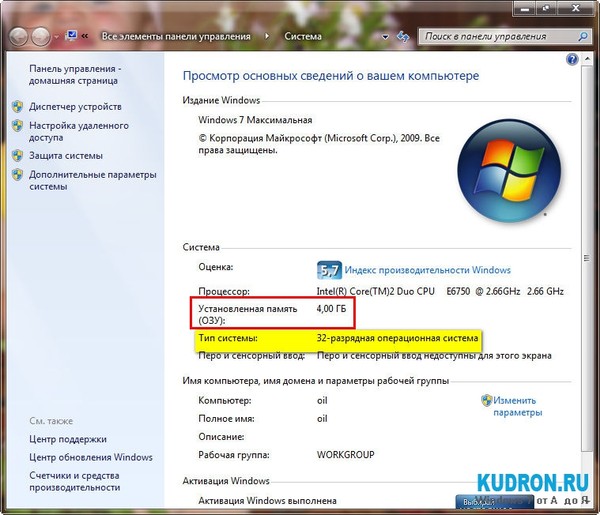Click the scrollbar up arrow
Image resolution: width=600 pixels, height=515 pixels.
pos(587,59)
